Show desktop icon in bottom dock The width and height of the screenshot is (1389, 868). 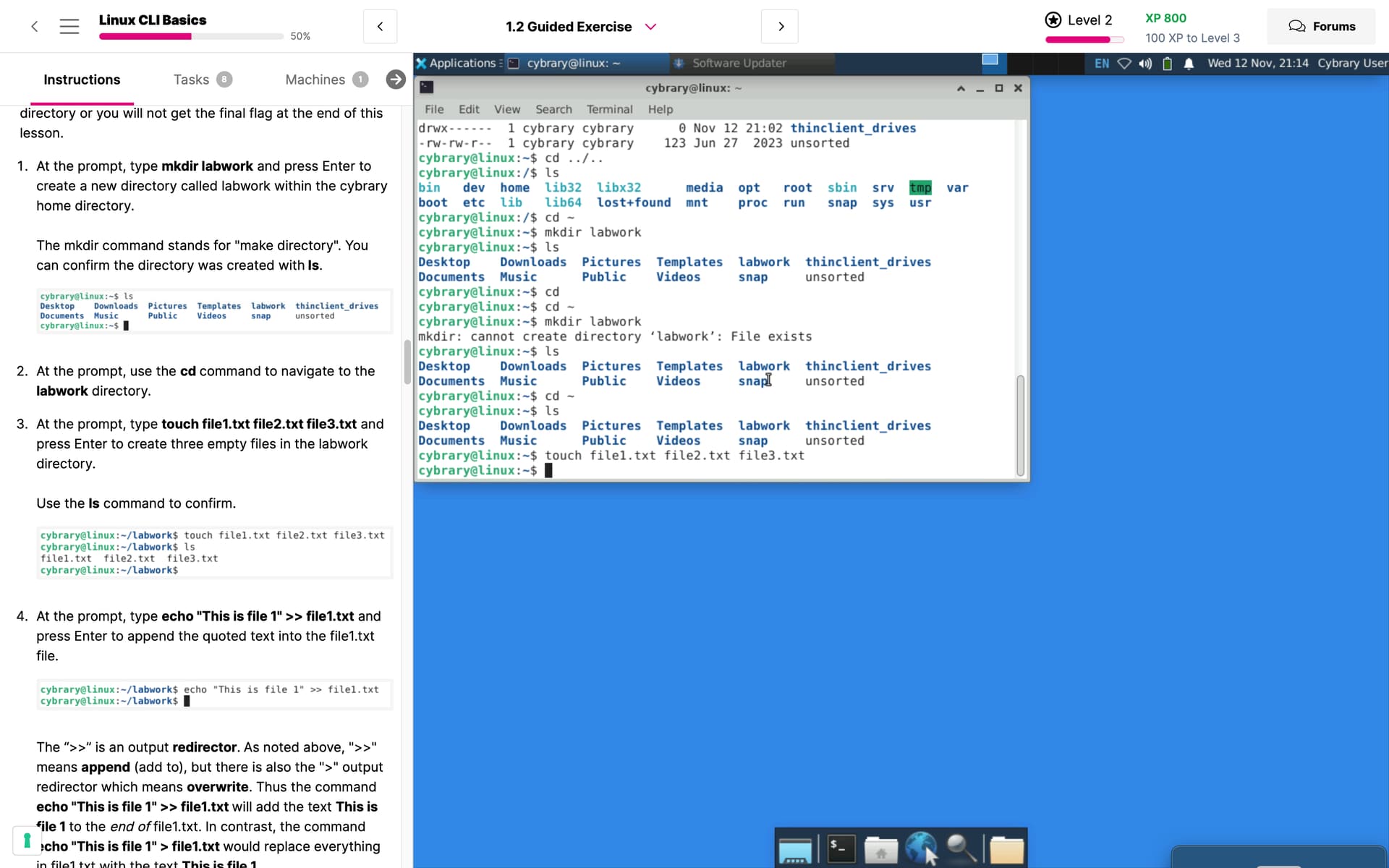coord(795,850)
